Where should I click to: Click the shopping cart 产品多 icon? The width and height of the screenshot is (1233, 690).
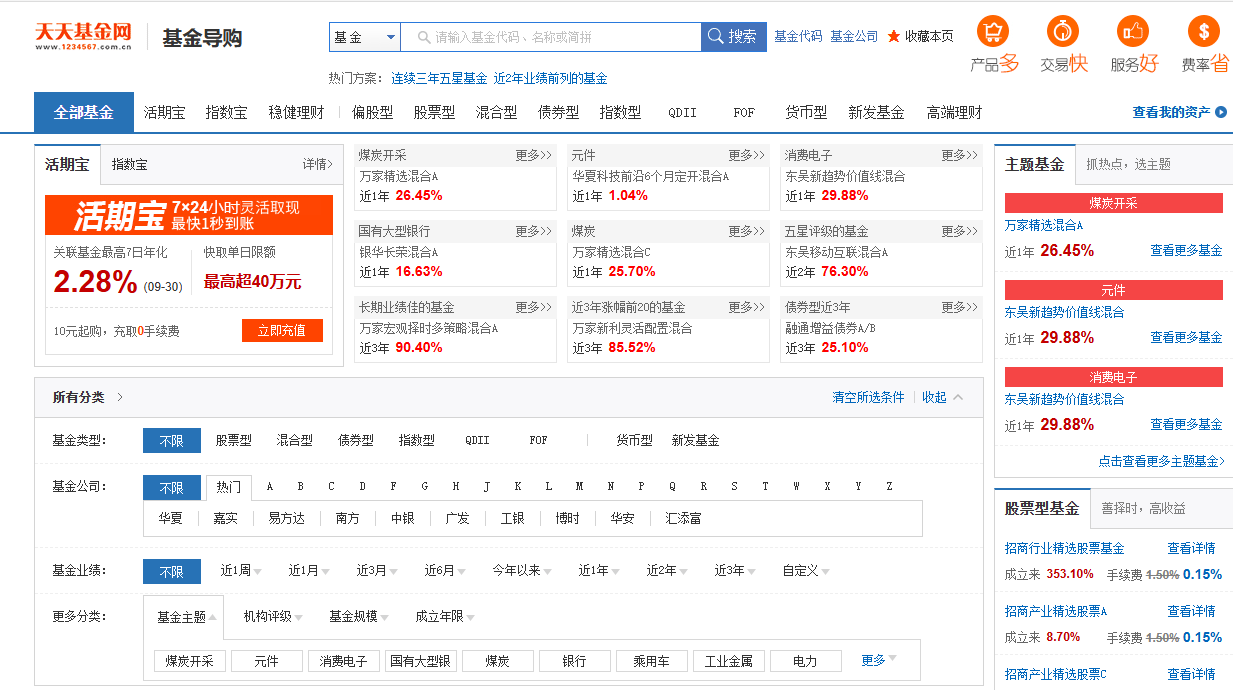[x=993, y=31]
